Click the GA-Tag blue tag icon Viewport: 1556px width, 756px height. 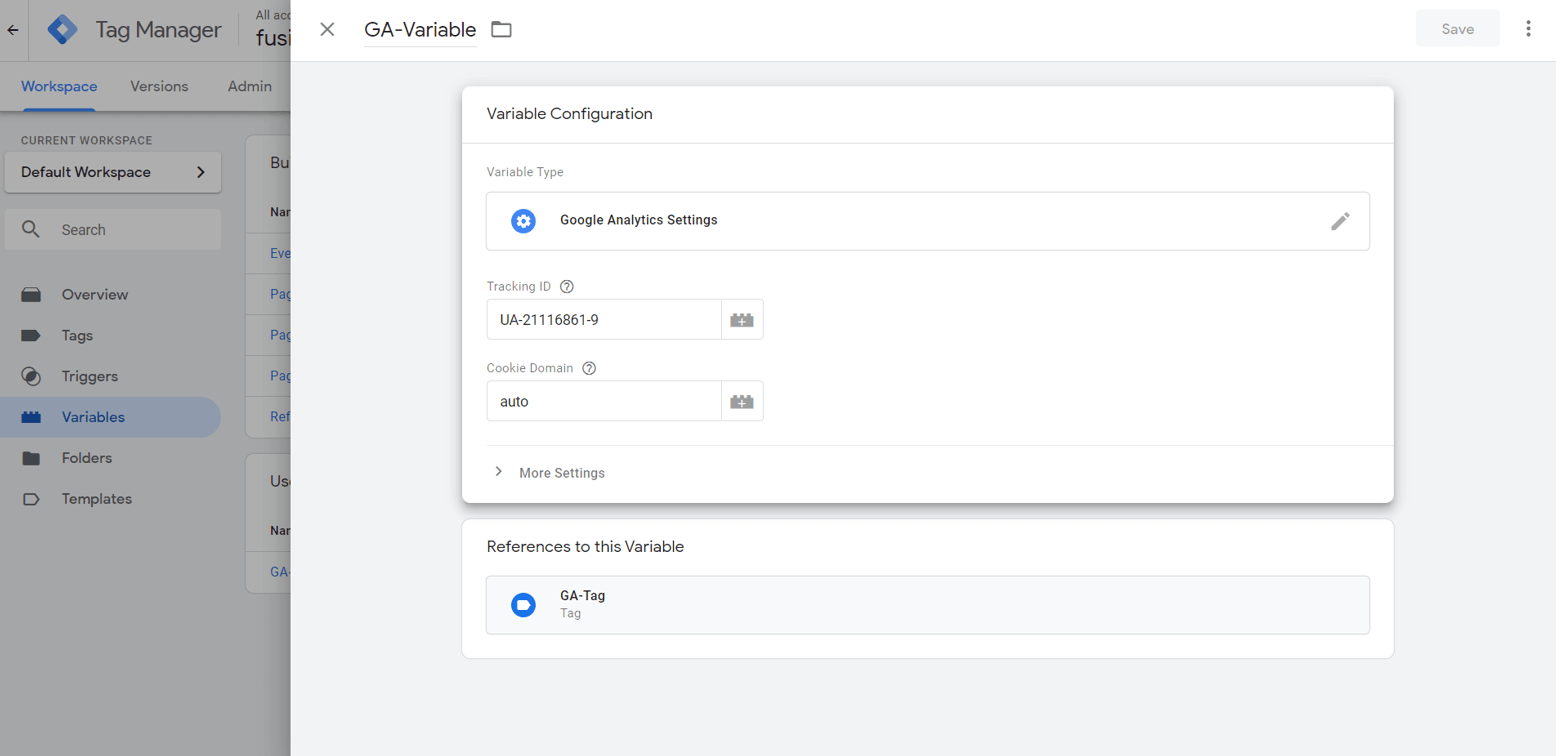[x=523, y=605]
